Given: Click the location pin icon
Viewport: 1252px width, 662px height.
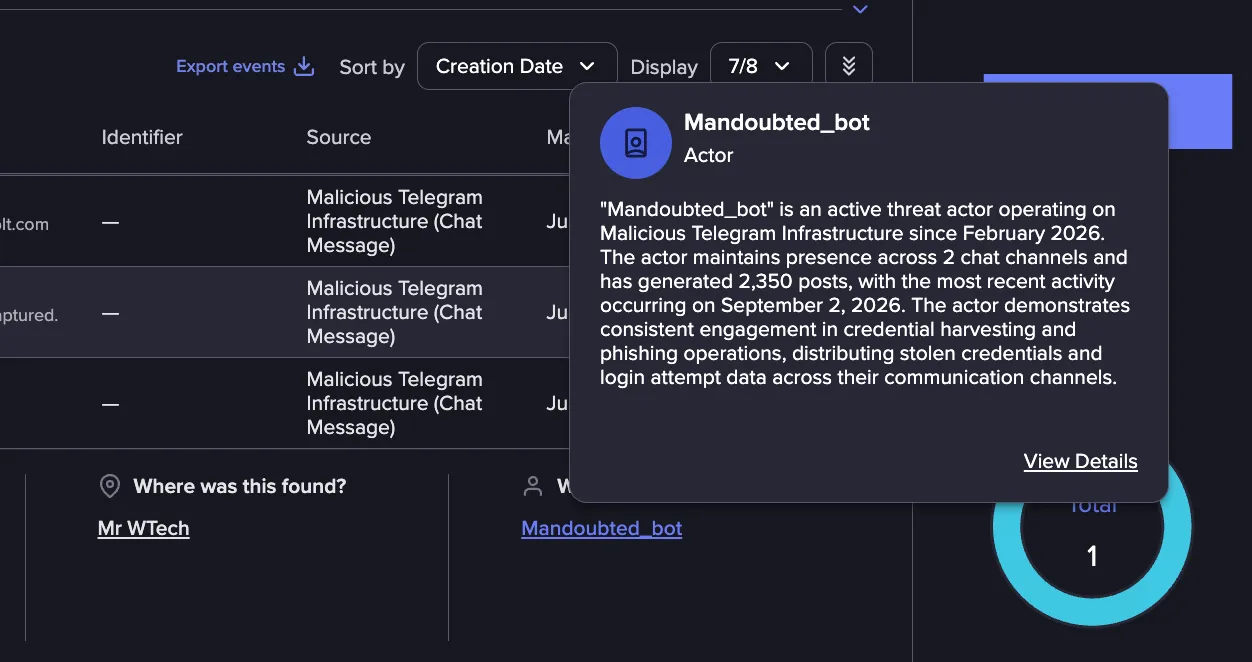Looking at the screenshot, I should point(110,486).
